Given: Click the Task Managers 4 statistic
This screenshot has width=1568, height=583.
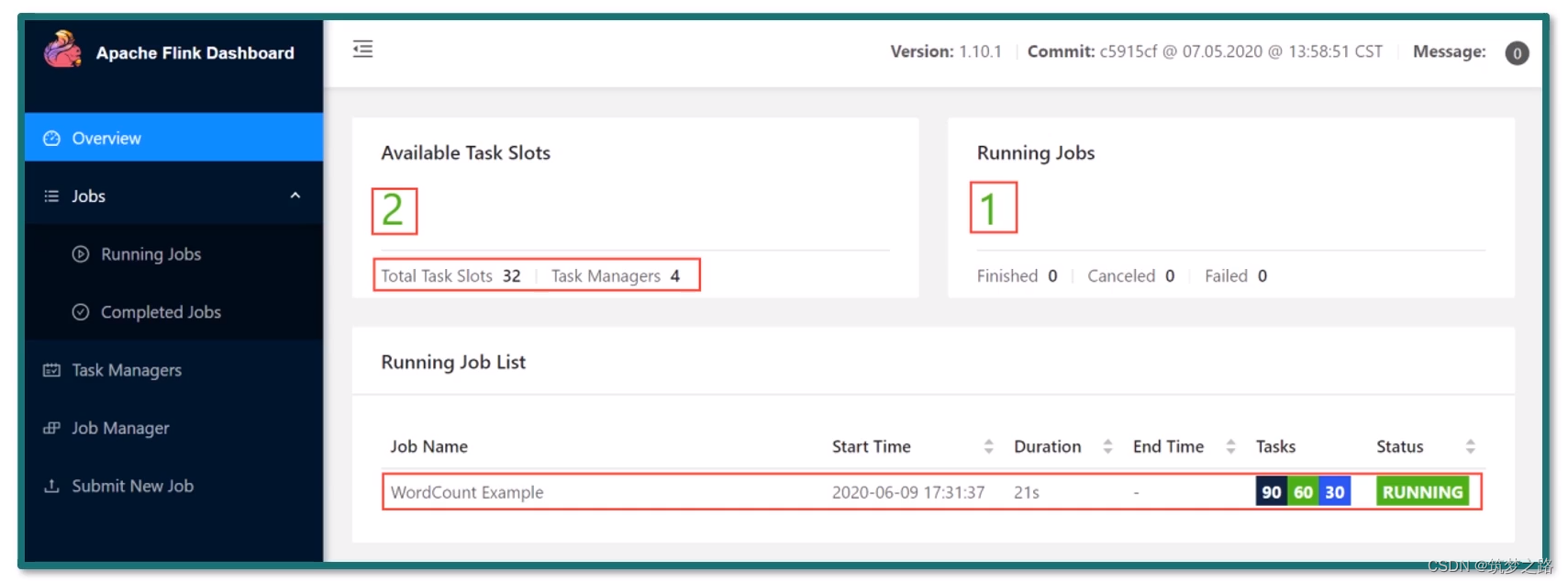Looking at the screenshot, I should point(616,276).
